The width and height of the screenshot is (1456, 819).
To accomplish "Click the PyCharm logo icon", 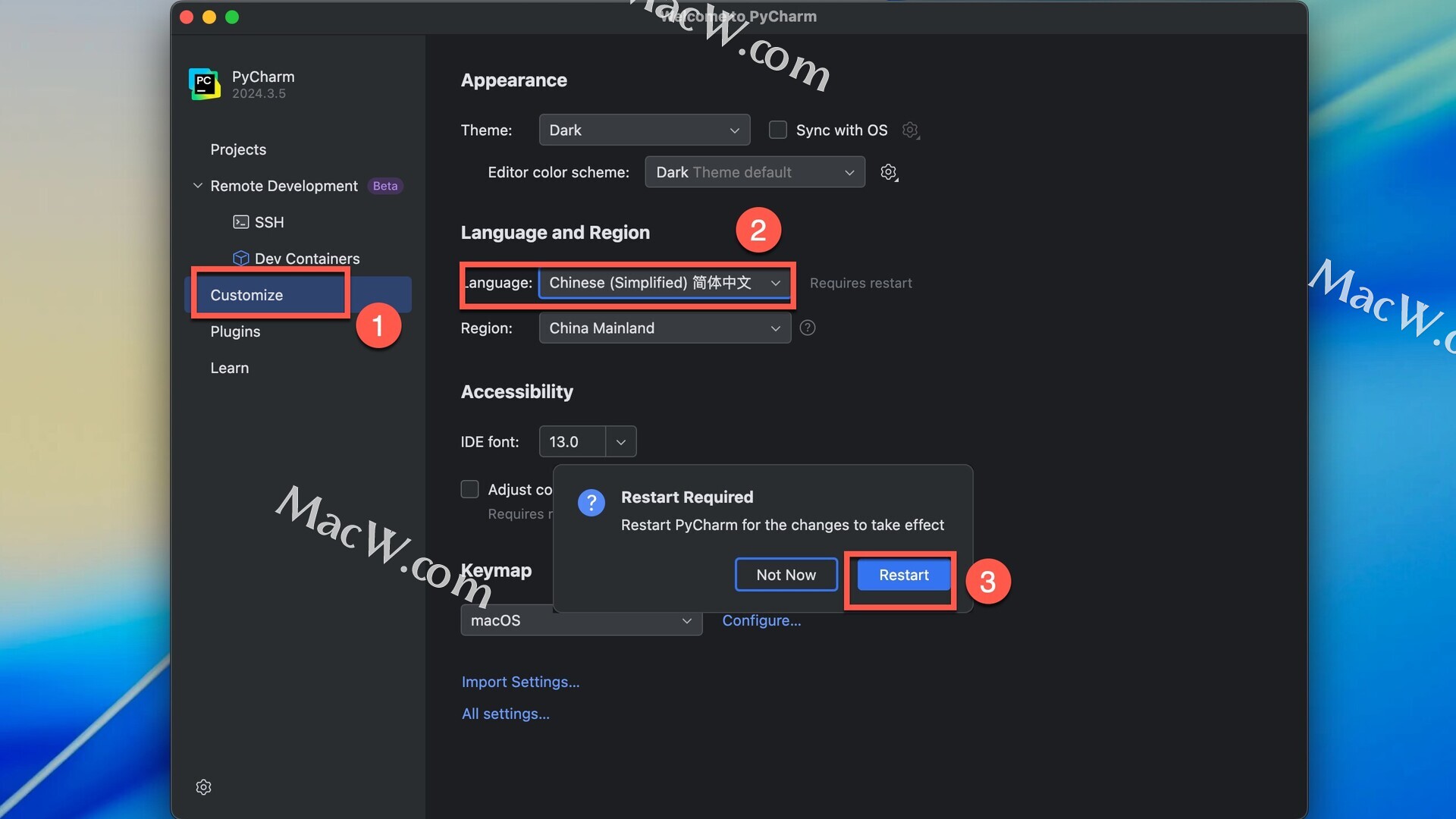I will click(205, 84).
